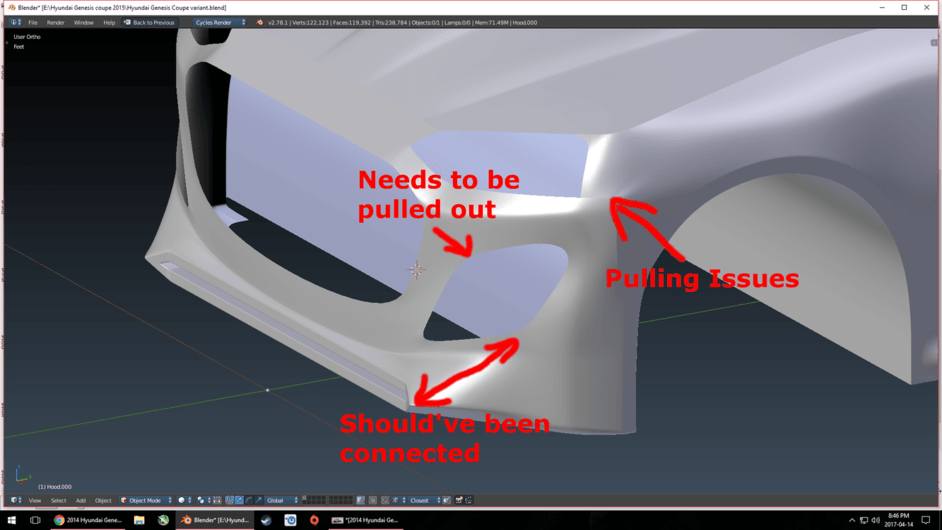Open the Object Mode dropdown
This screenshot has width=942, height=530.
coord(146,500)
